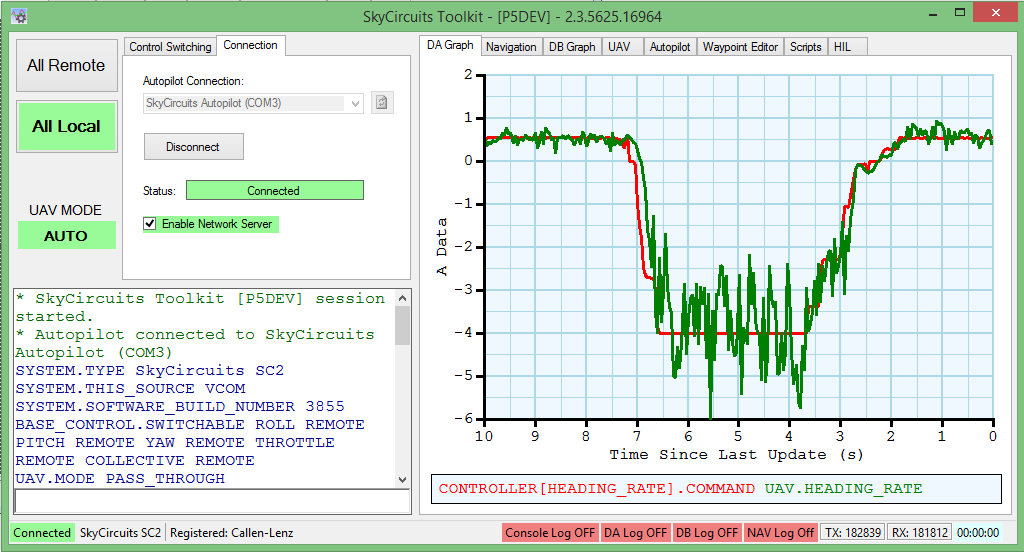
Task: Toggle Enable Network Server checkbox
Action: [x=150, y=224]
